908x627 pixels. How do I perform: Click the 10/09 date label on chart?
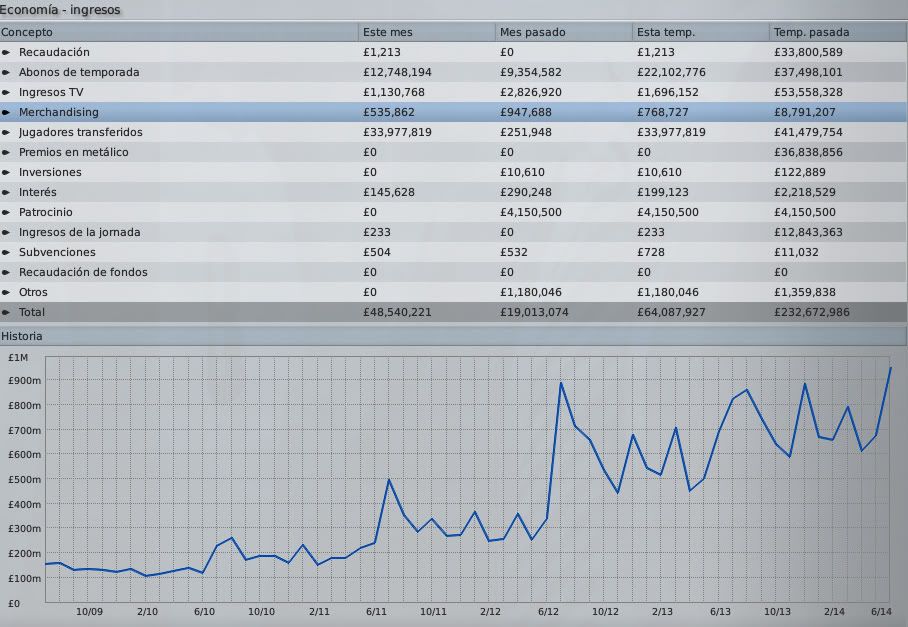[x=89, y=611]
